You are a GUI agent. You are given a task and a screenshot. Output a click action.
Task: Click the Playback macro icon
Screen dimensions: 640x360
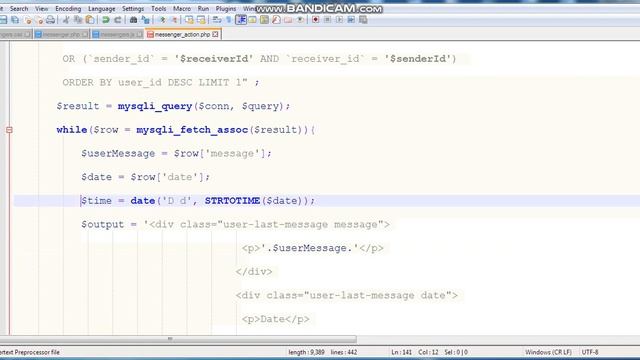click(339, 20)
